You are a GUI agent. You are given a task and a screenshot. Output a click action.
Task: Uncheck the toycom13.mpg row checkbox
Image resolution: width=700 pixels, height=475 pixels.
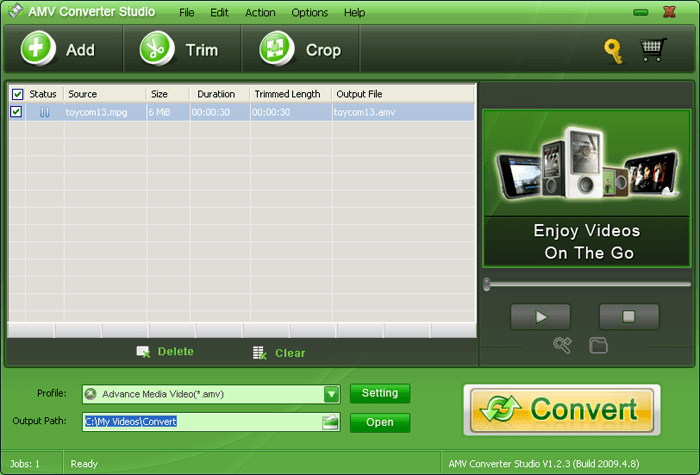pos(17,112)
